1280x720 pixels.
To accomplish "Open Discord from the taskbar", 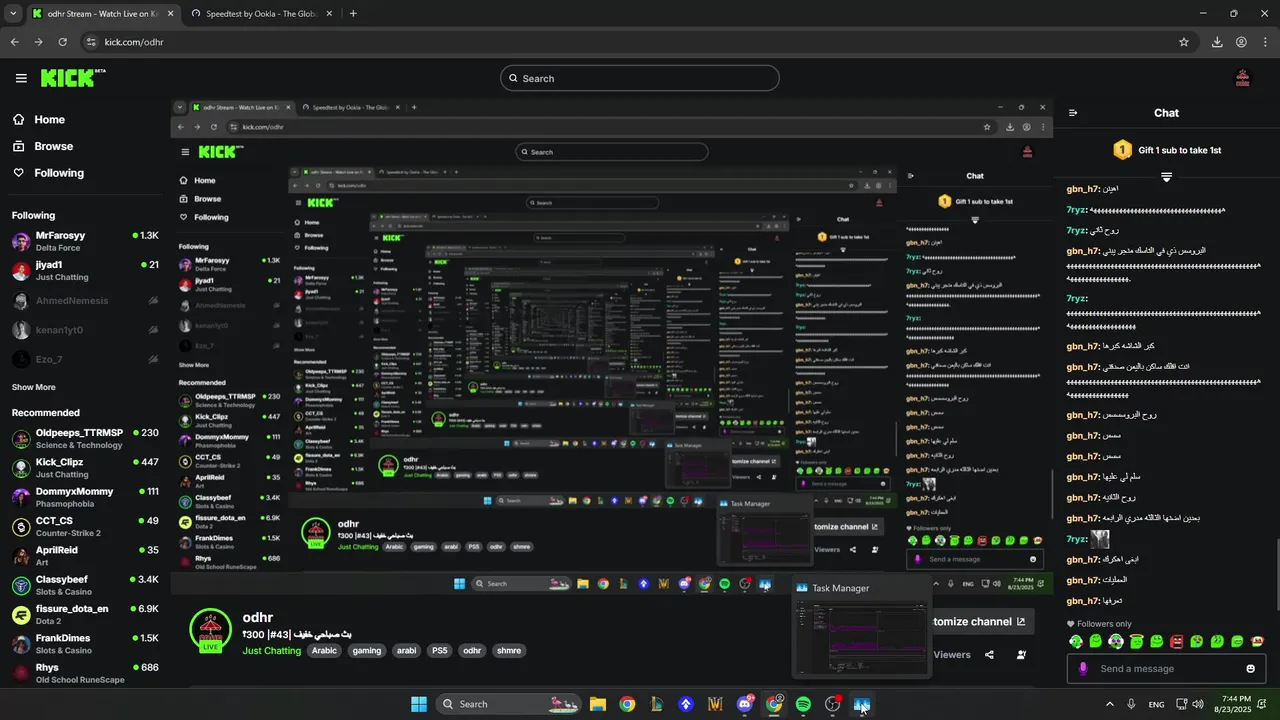I will click(745, 704).
